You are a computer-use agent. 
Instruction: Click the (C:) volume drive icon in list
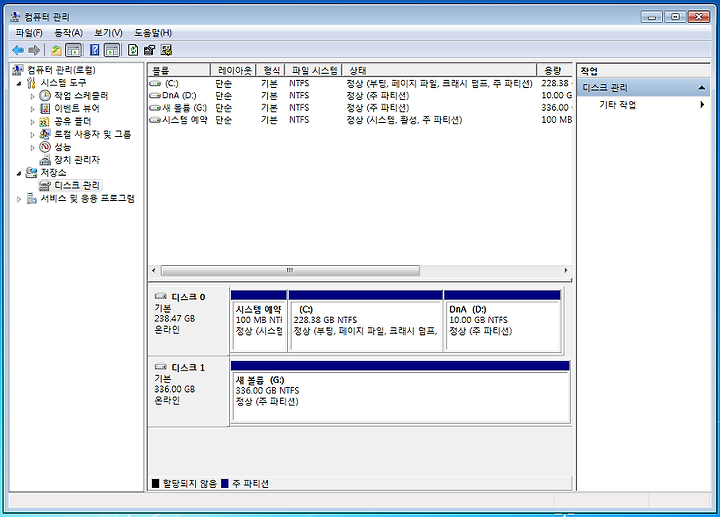pos(155,84)
